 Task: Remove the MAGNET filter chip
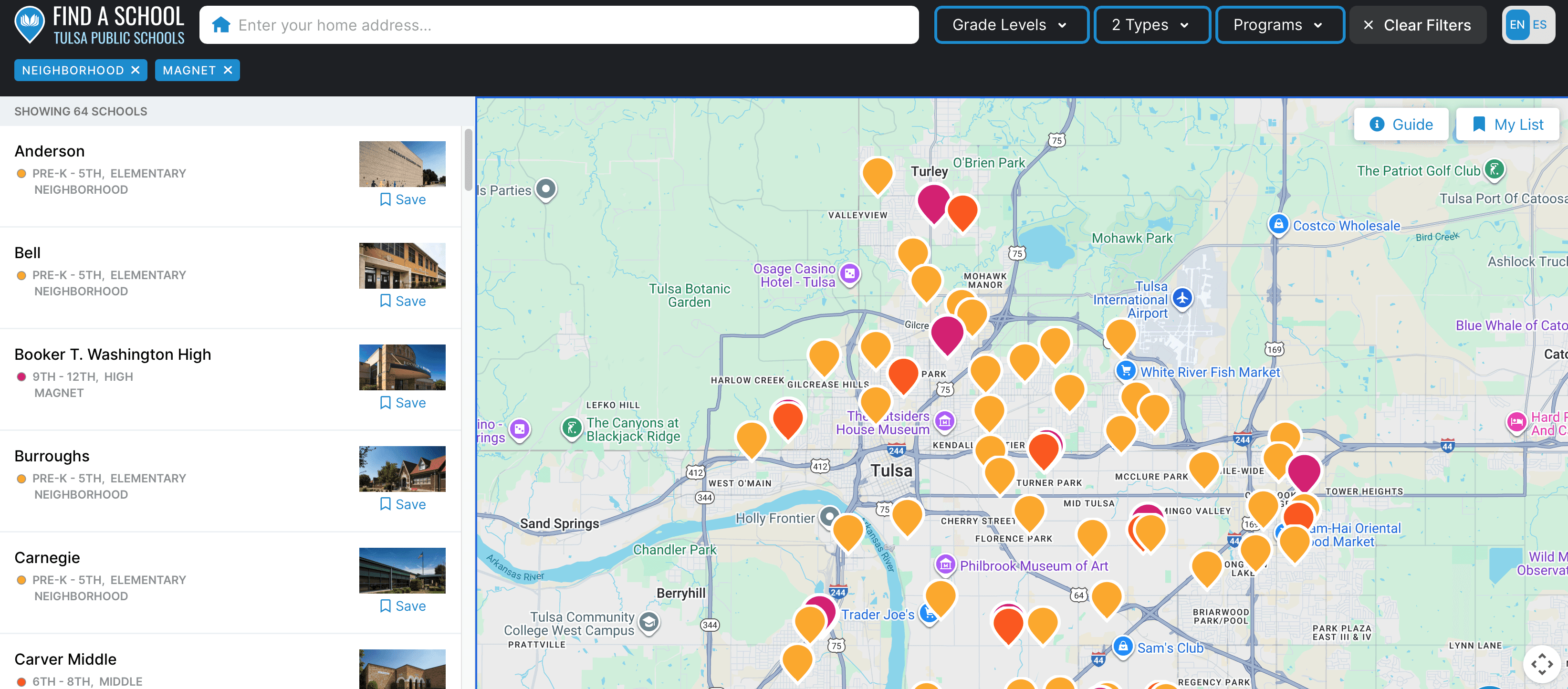[228, 70]
